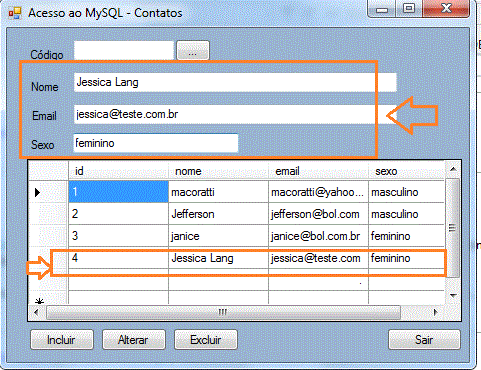Click the macoratti@yahoo... email cell
The height and width of the screenshot is (370, 481).
pos(318,192)
